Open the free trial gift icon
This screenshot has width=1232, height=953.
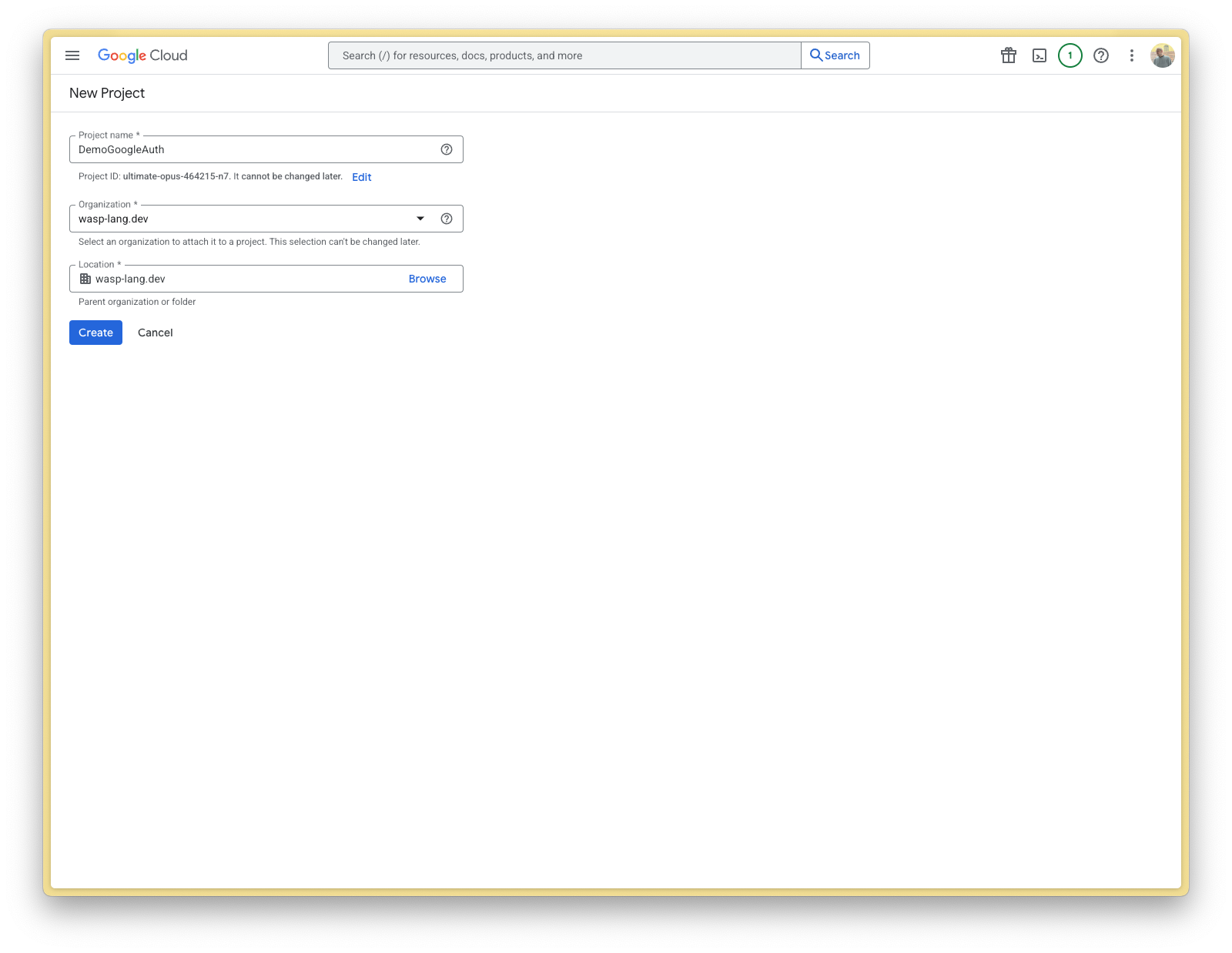(x=1009, y=55)
